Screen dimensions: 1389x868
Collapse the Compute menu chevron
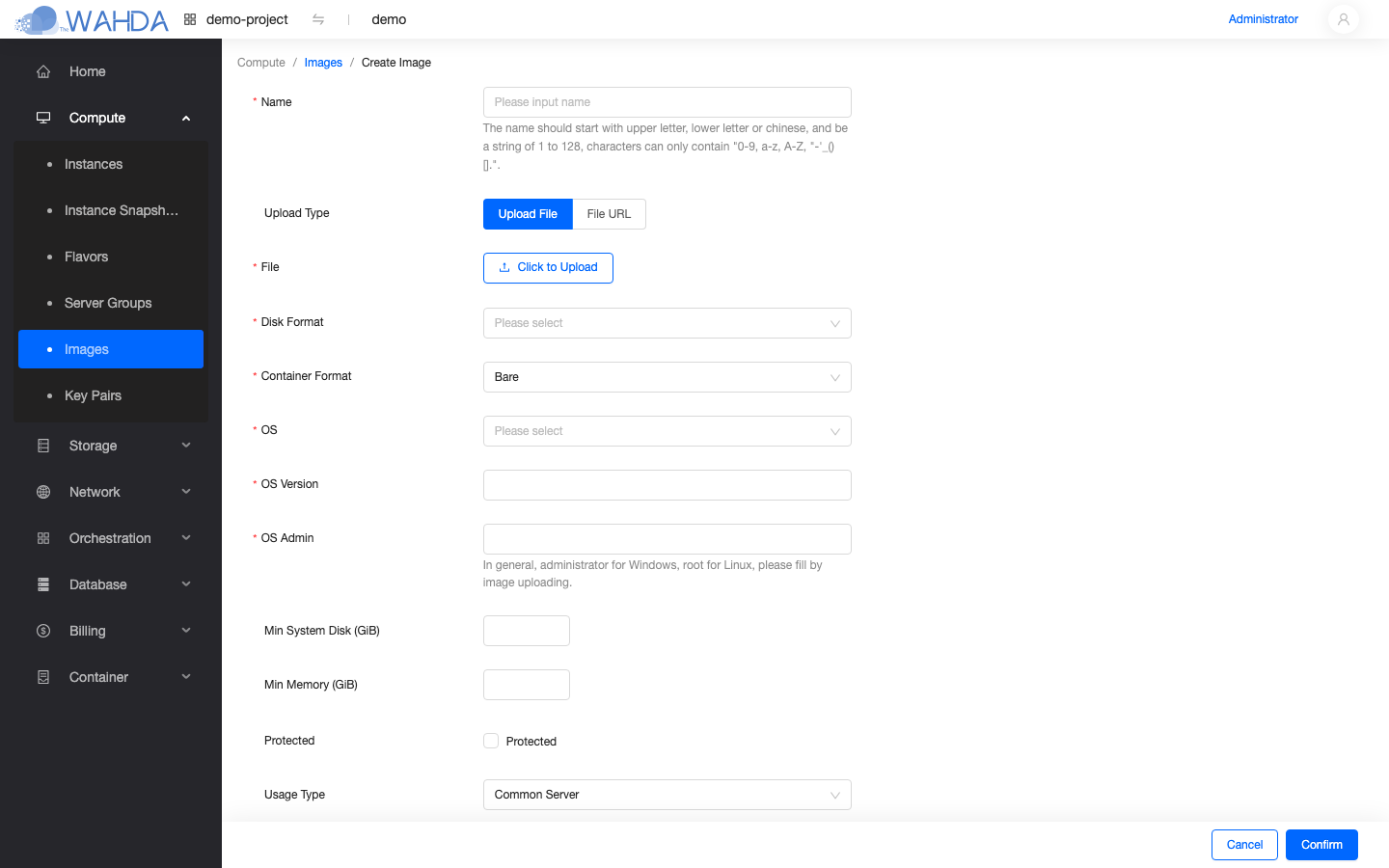pos(186,118)
